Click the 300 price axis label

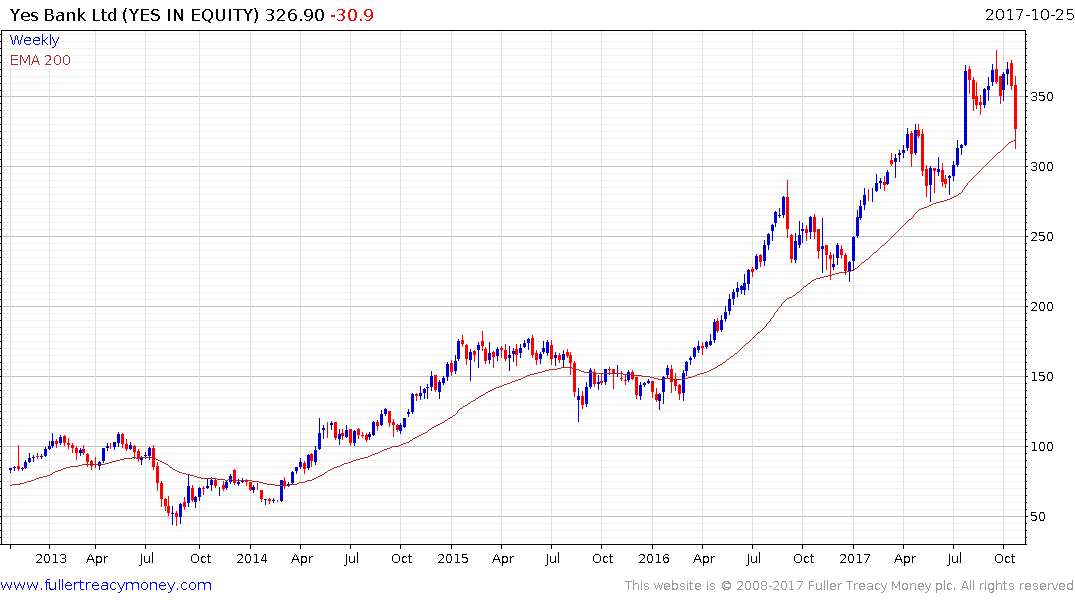point(1042,167)
